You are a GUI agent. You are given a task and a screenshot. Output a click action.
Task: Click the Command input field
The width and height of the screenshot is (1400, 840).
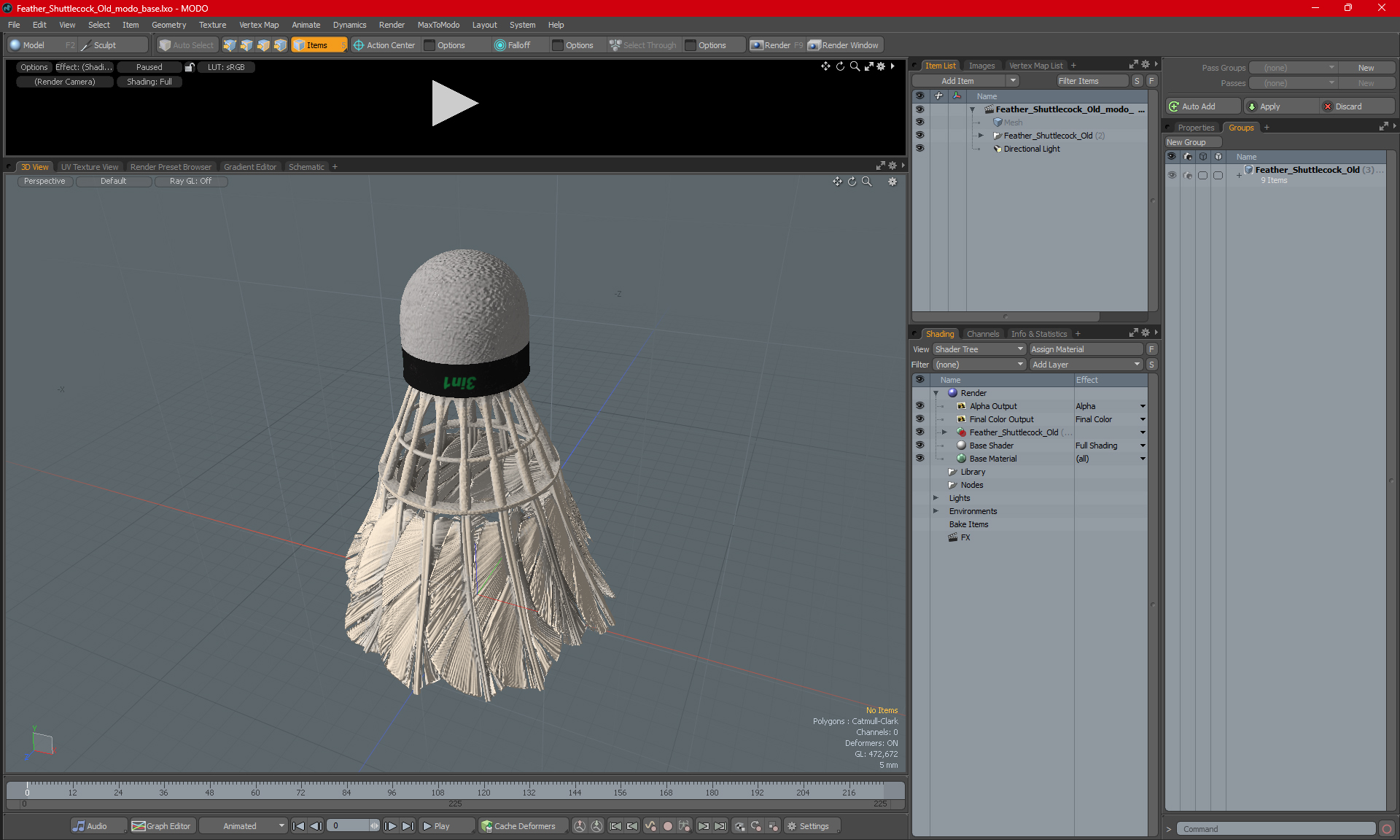(1276, 829)
